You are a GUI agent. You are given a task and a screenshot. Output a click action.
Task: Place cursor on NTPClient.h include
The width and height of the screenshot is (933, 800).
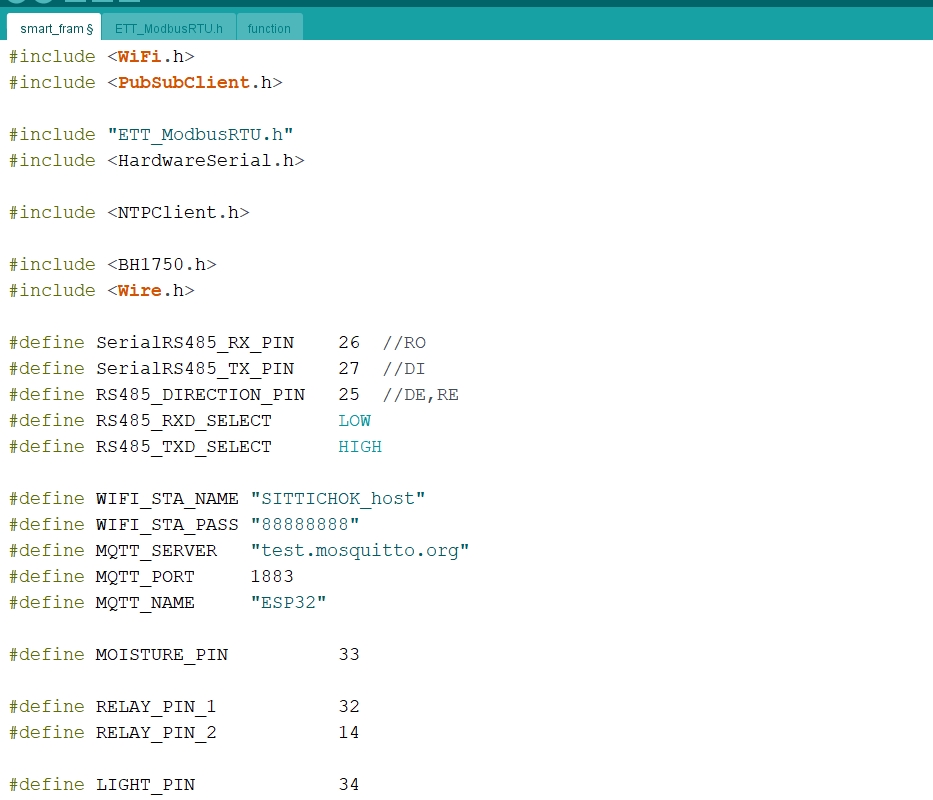(x=178, y=213)
